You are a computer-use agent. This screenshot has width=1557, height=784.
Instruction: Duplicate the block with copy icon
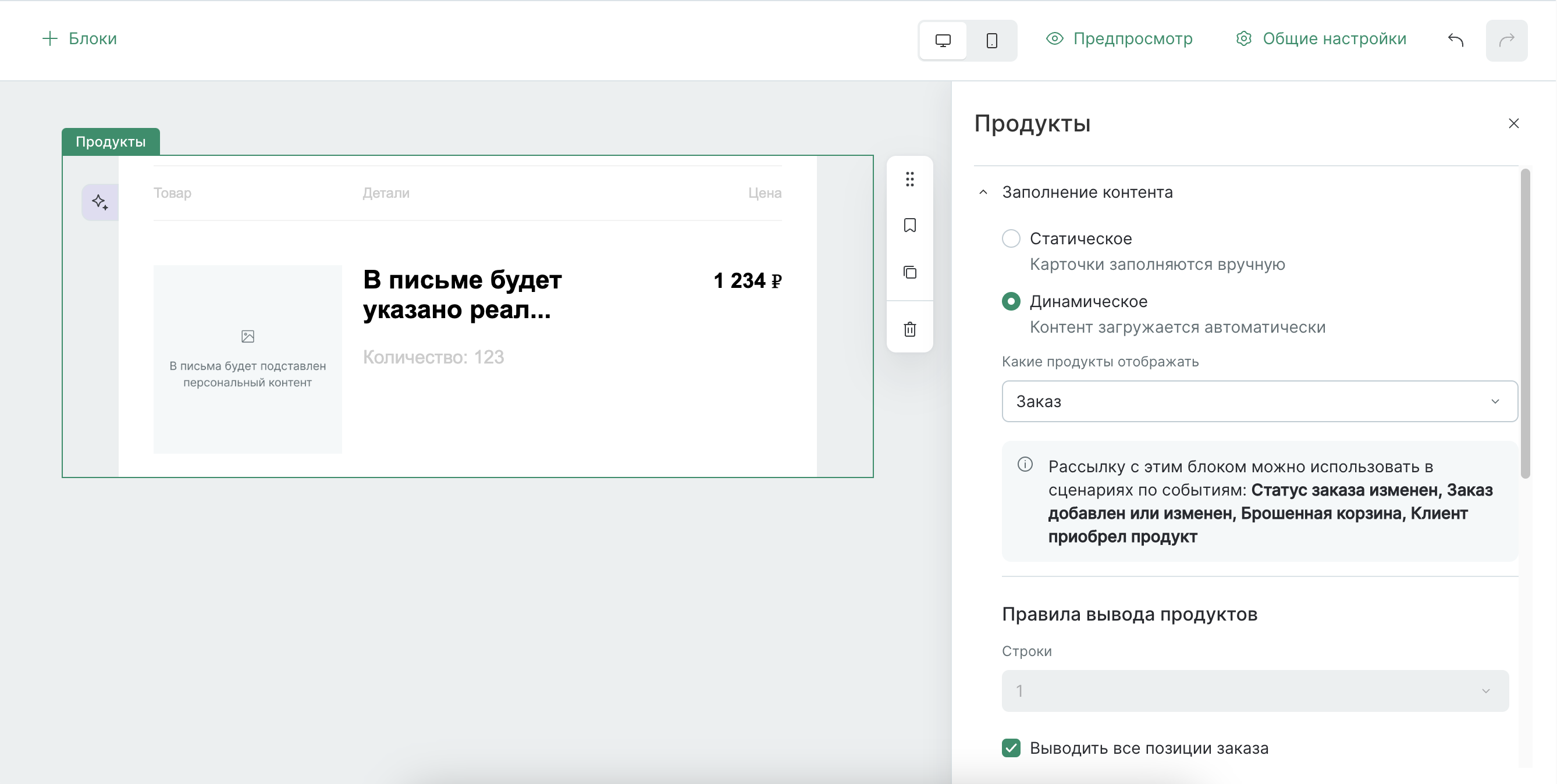pos(909,272)
